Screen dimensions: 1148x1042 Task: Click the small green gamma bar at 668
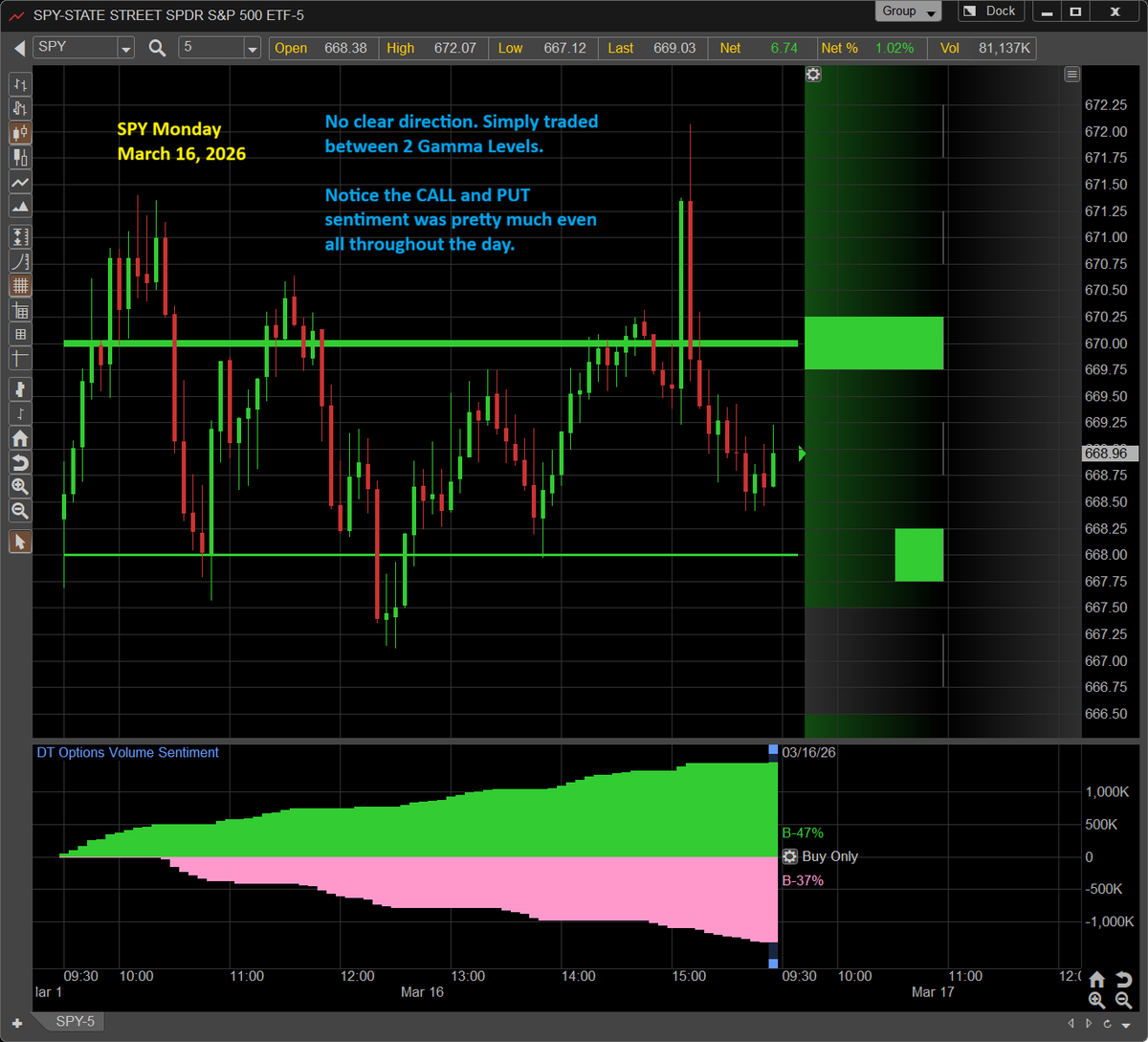tap(919, 555)
